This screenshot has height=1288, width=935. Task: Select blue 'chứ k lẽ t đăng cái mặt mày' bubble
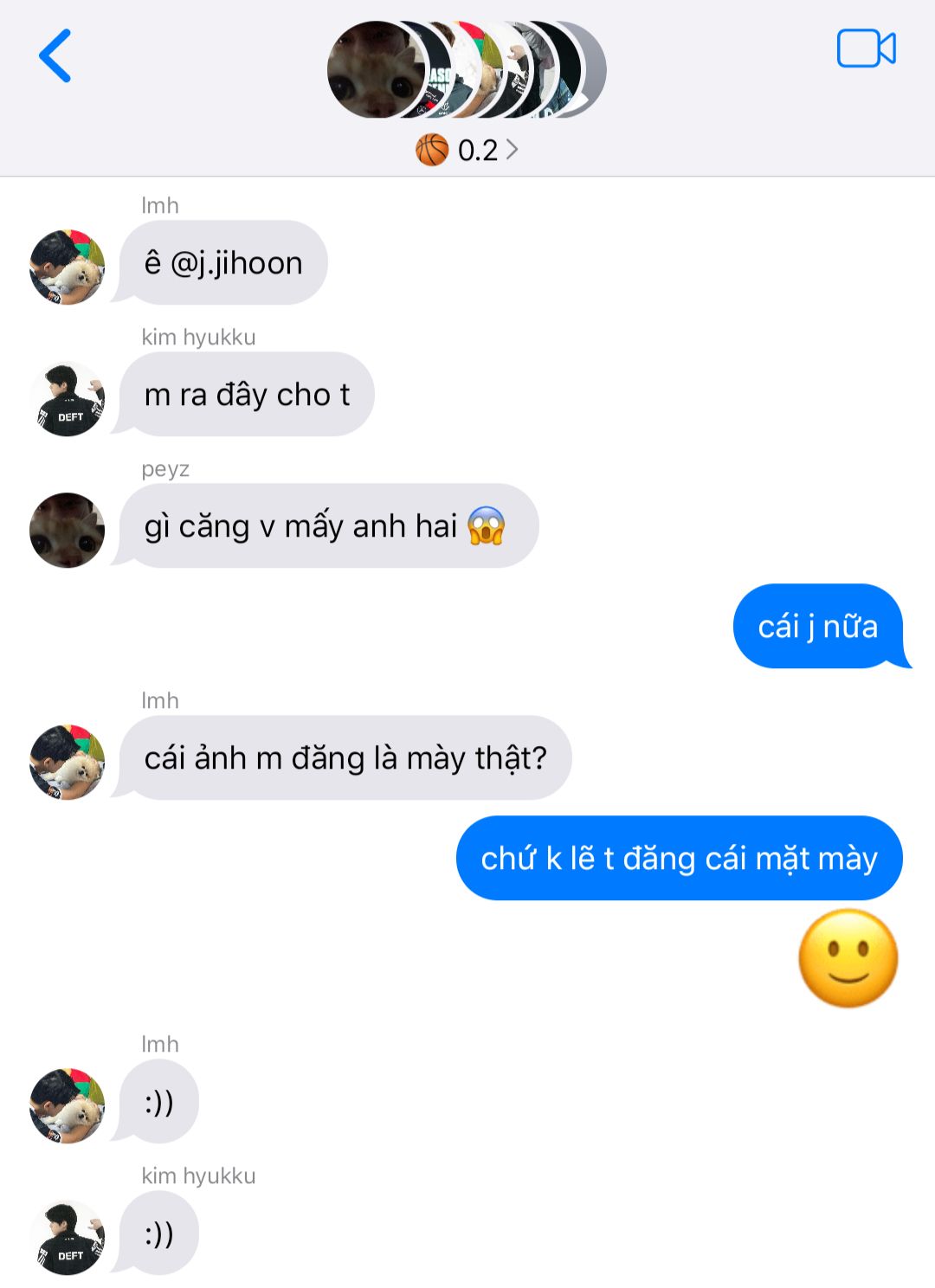[x=680, y=858]
